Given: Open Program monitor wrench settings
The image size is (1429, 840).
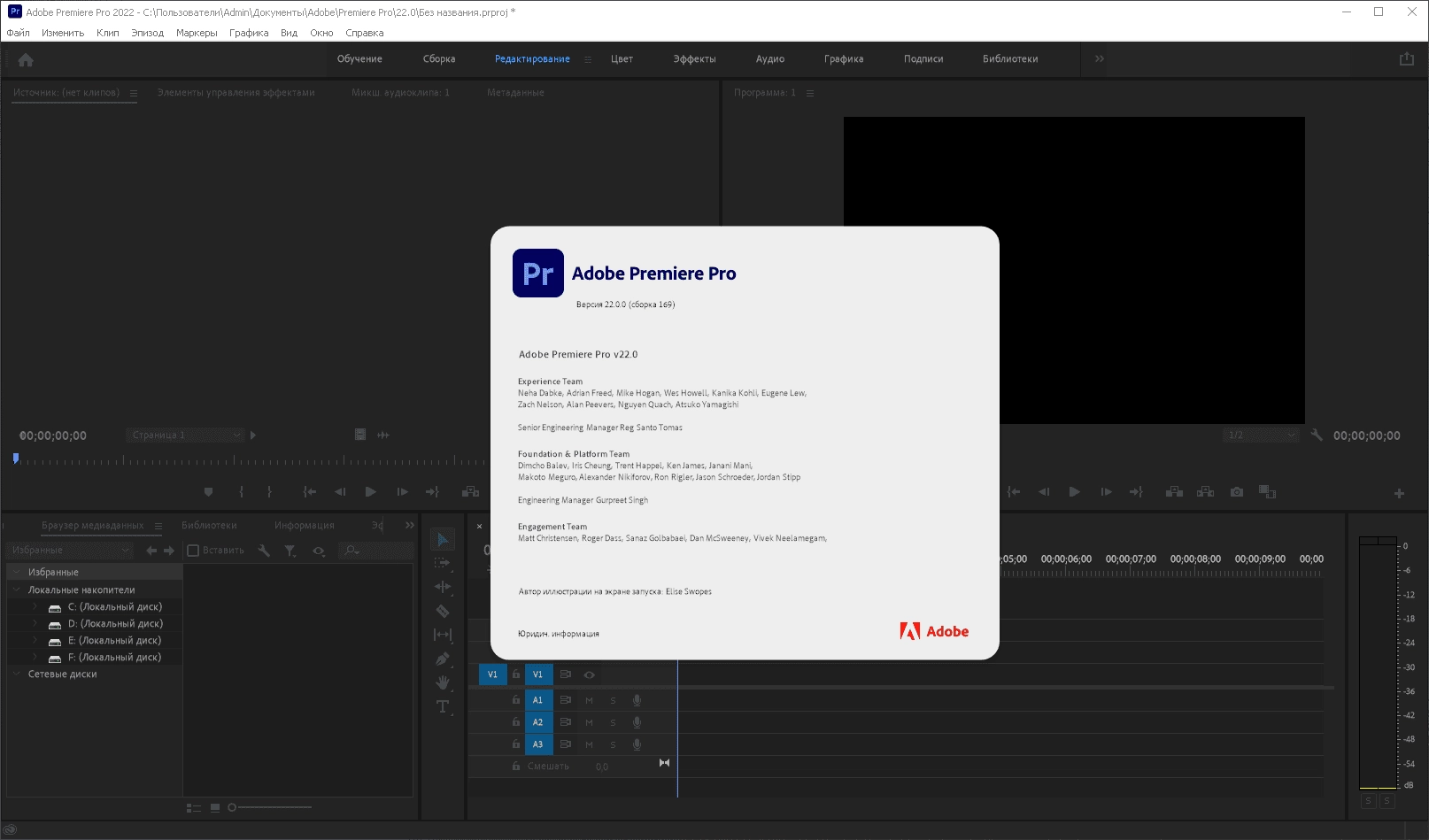Looking at the screenshot, I should click(1317, 435).
